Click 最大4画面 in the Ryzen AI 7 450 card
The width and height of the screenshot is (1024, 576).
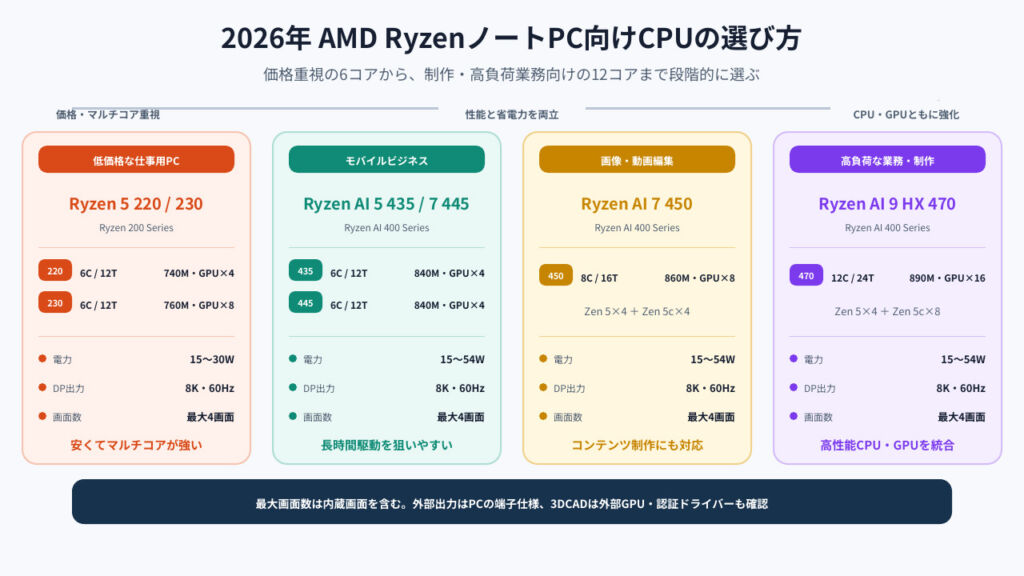(711, 417)
